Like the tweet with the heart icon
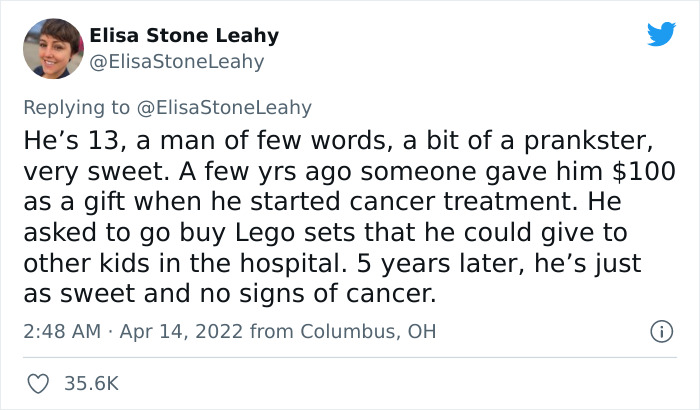The width and height of the screenshot is (700, 410). click(35, 382)
